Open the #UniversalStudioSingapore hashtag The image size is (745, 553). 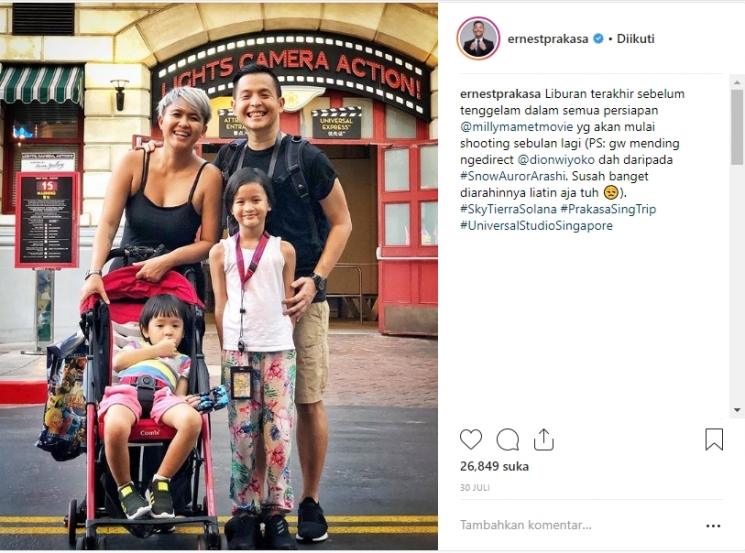click(x=536, y=226)
